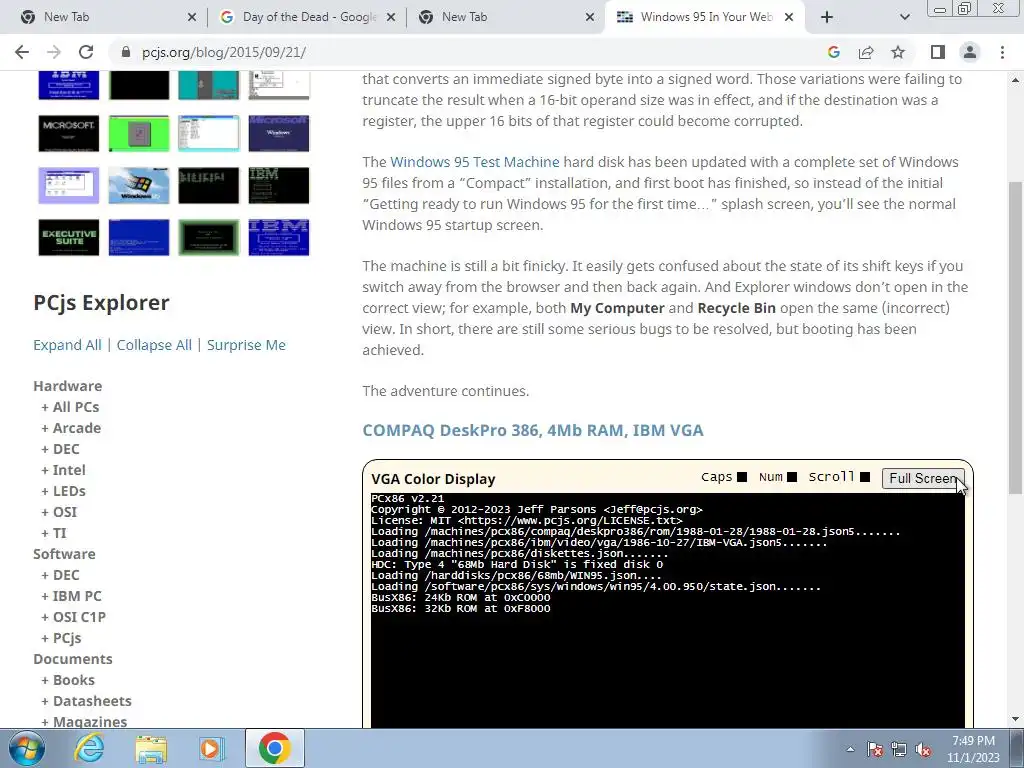
Task: Close the Day of the Dead tab
Action: [391, 17]
